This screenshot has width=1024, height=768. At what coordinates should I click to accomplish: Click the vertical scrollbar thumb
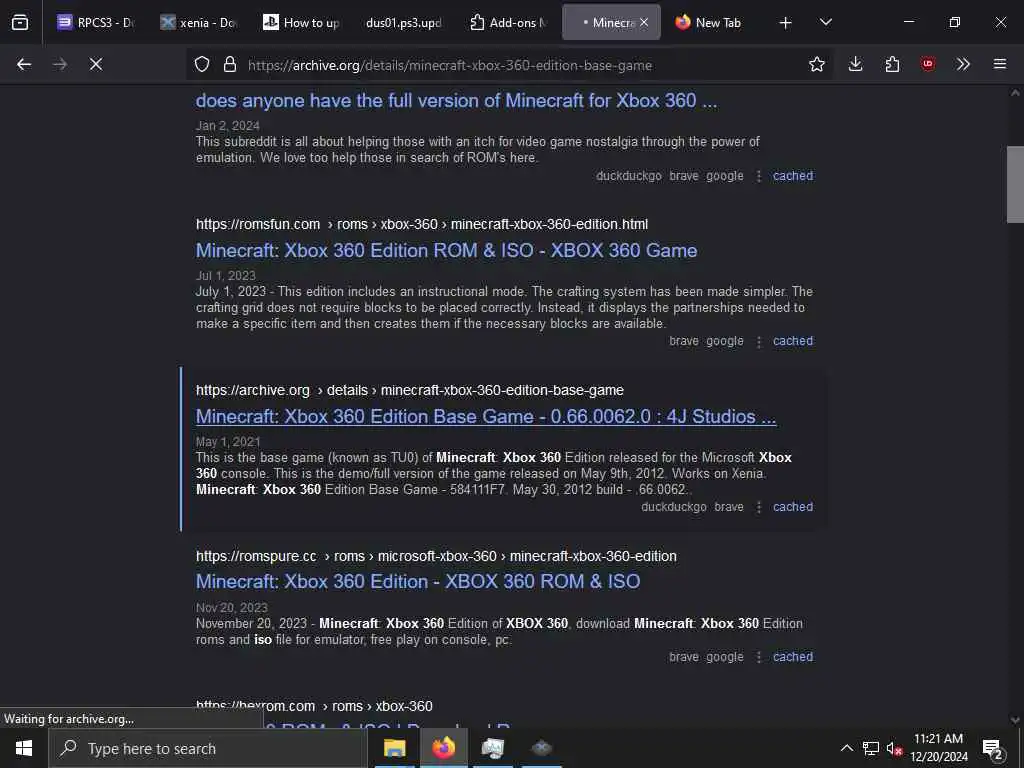coord(1015,185)
